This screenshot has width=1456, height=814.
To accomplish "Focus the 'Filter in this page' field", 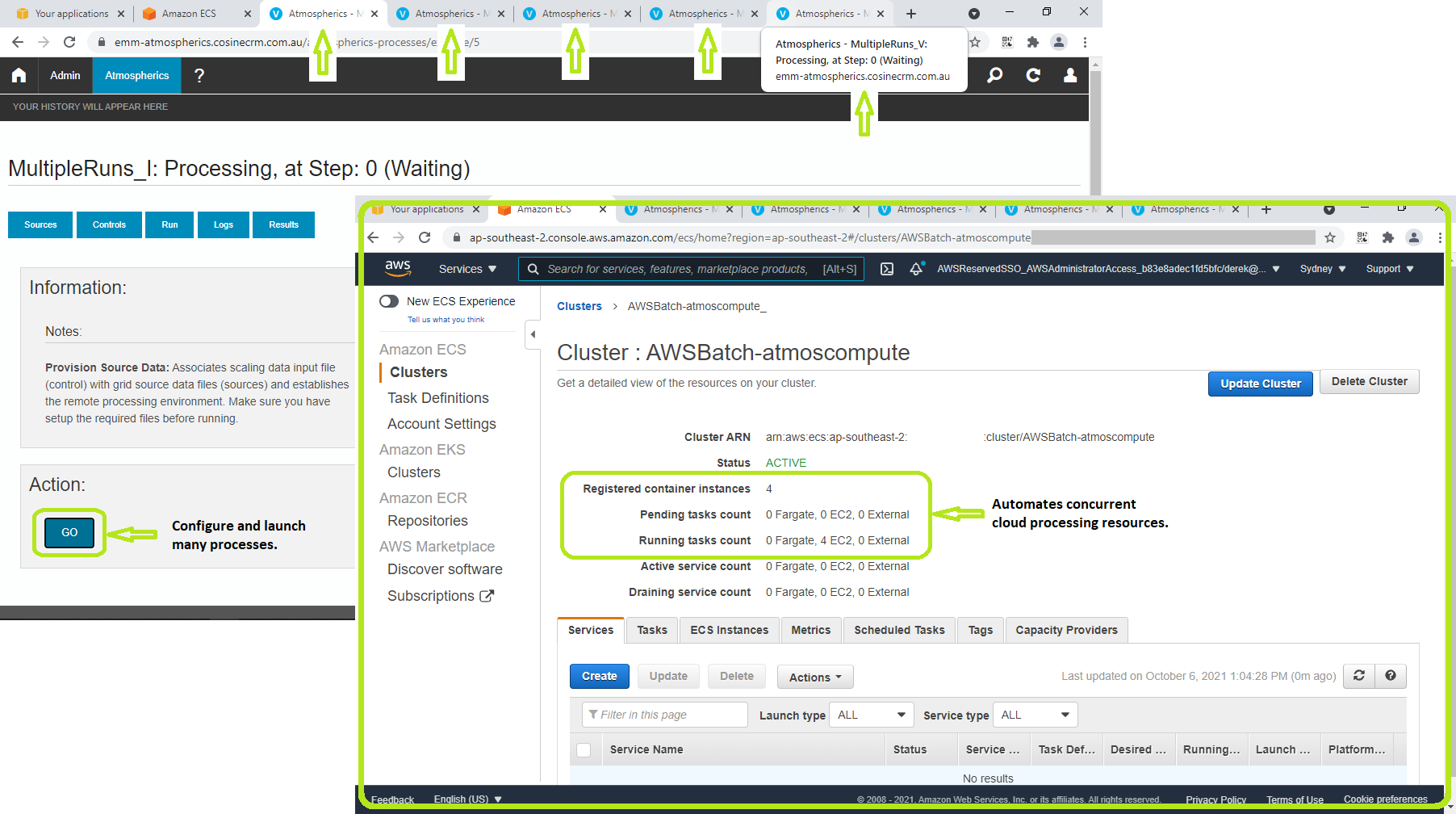I will [x=665, y=715].
